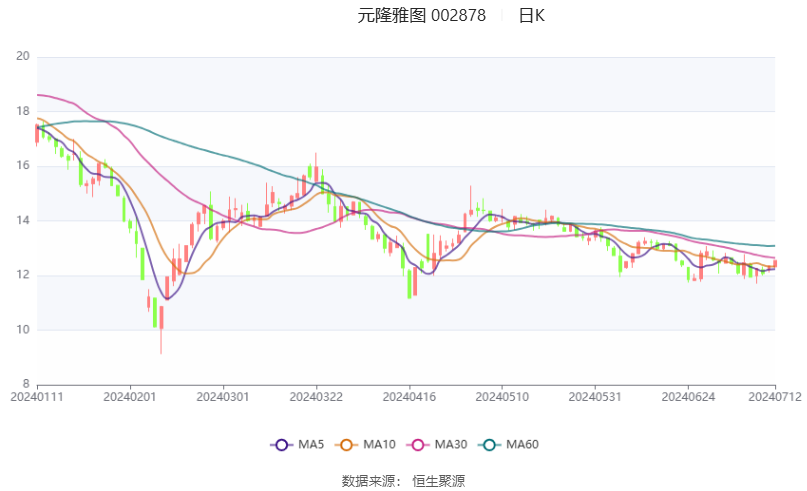Click the MA5 purple circle icon

pos(282,445)
